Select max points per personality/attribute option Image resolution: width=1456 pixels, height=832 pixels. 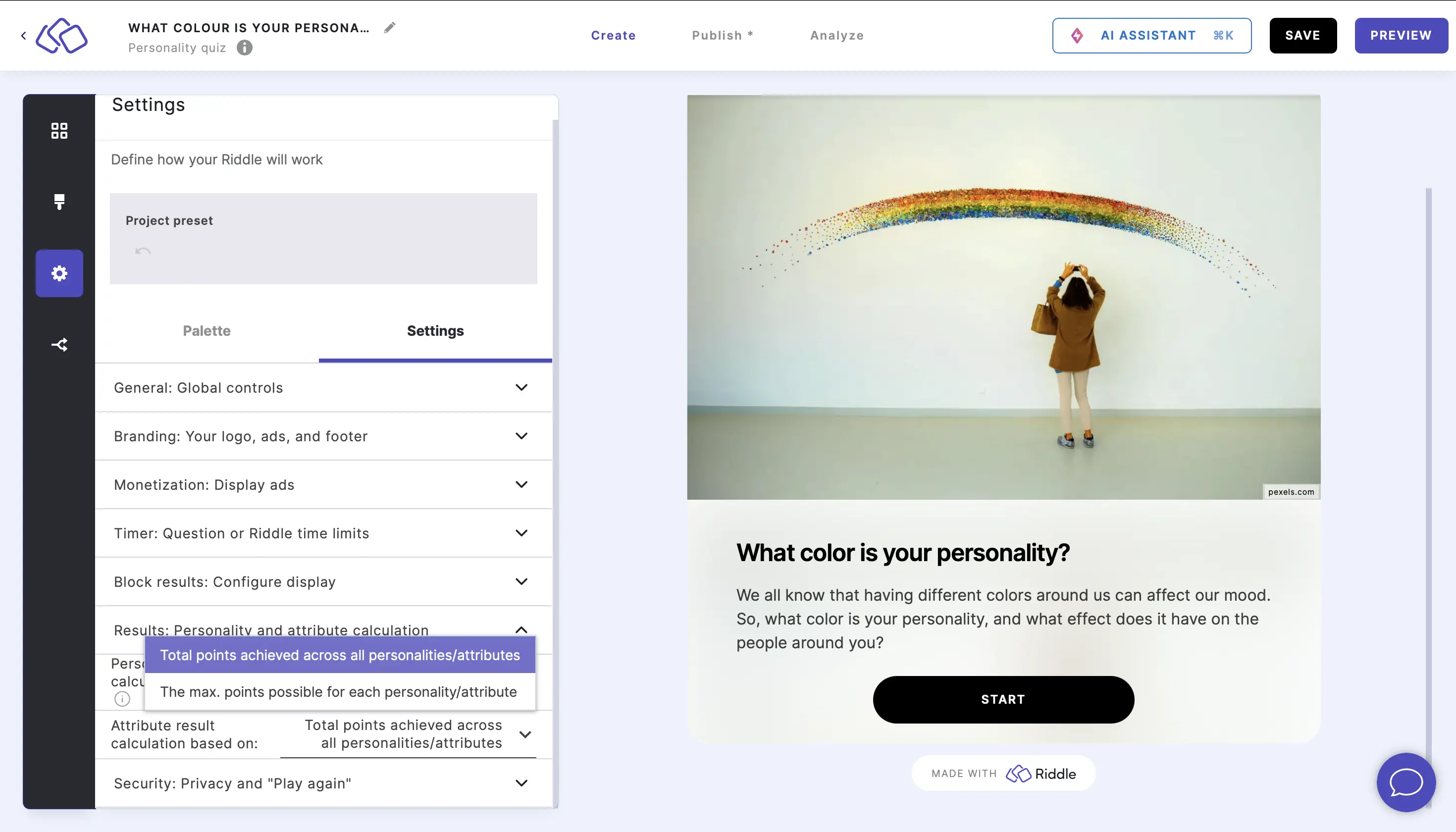(338, 691)
